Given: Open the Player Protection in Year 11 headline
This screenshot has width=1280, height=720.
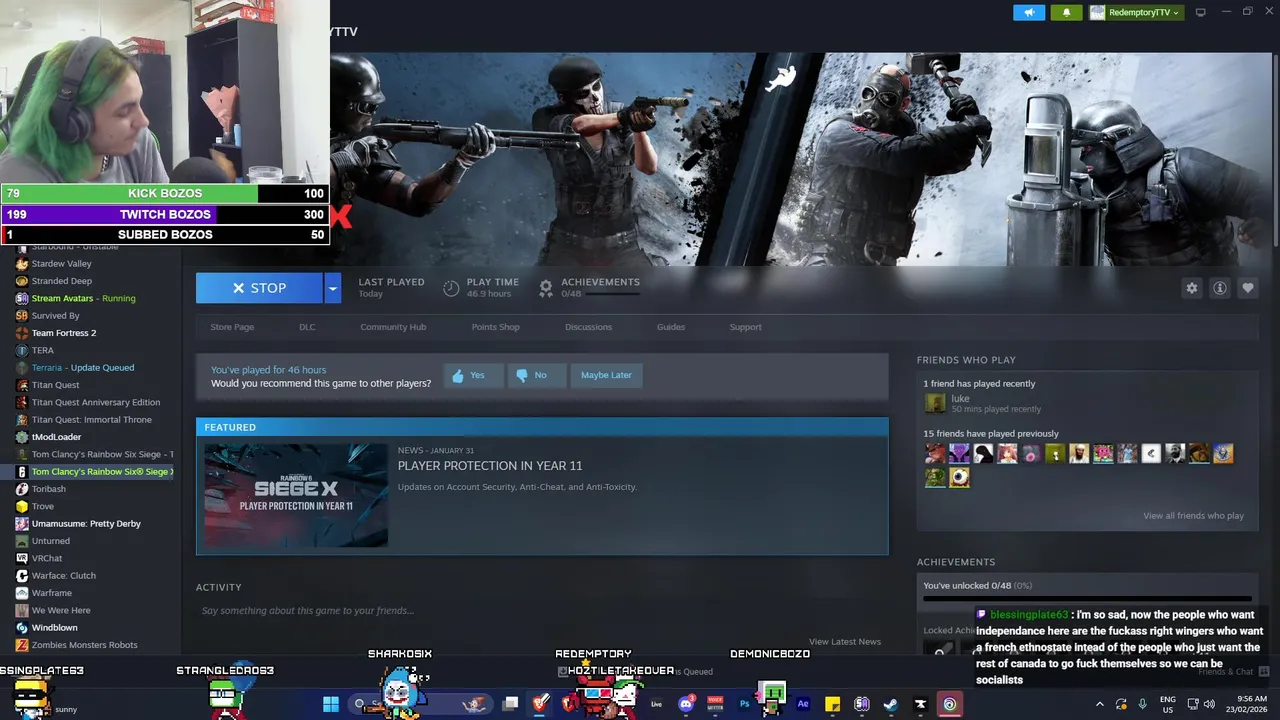Looking at the screenshot, I should pyautogui.click(x=490, y=466).
